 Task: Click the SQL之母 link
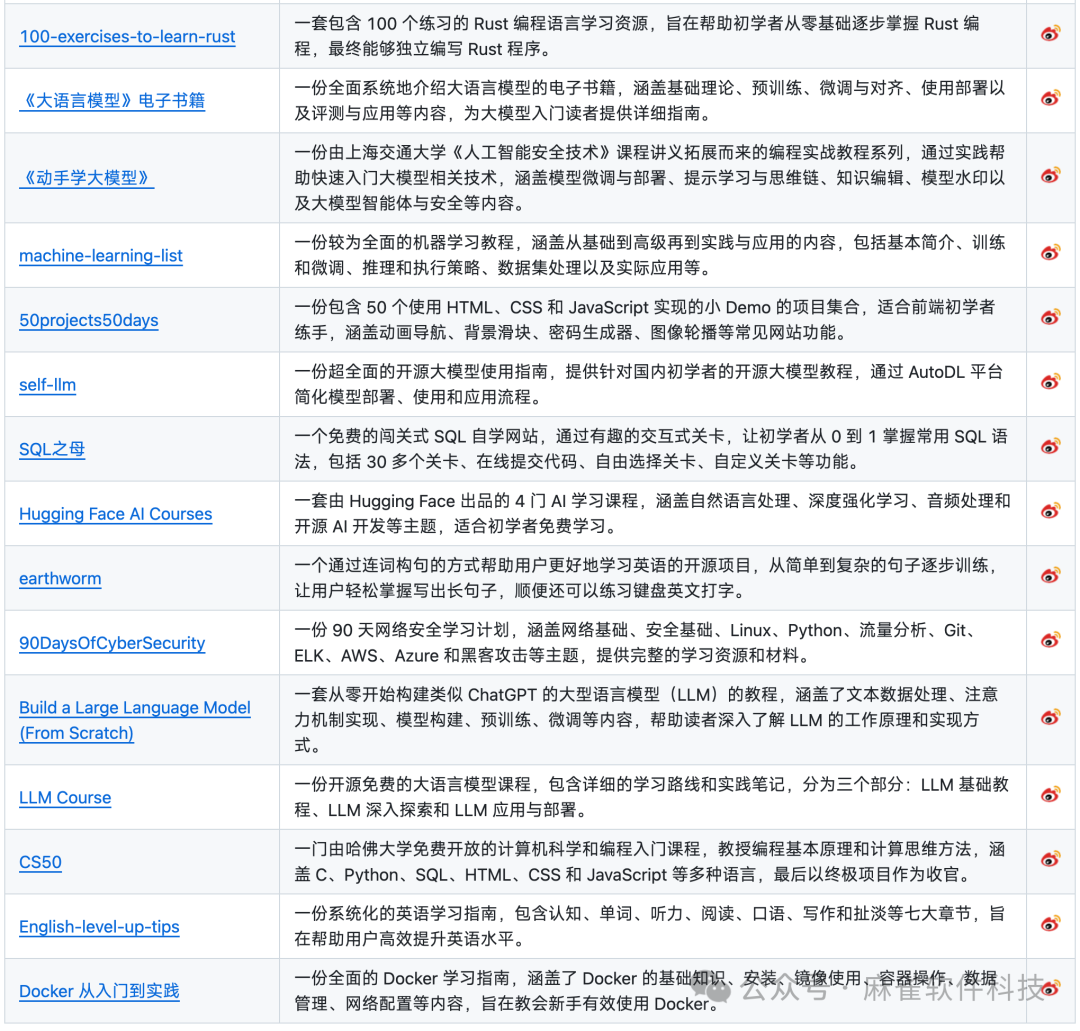click(51, 448)
